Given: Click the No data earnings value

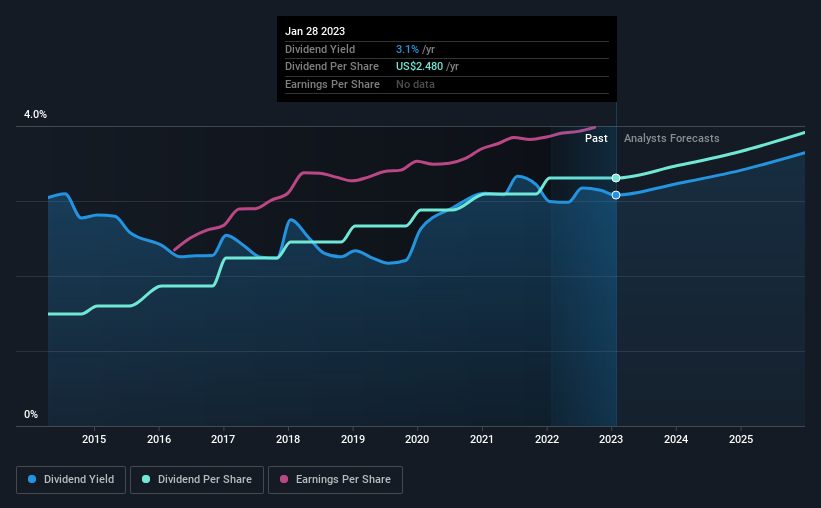Looking at the screenshot, I should point(415,84).
